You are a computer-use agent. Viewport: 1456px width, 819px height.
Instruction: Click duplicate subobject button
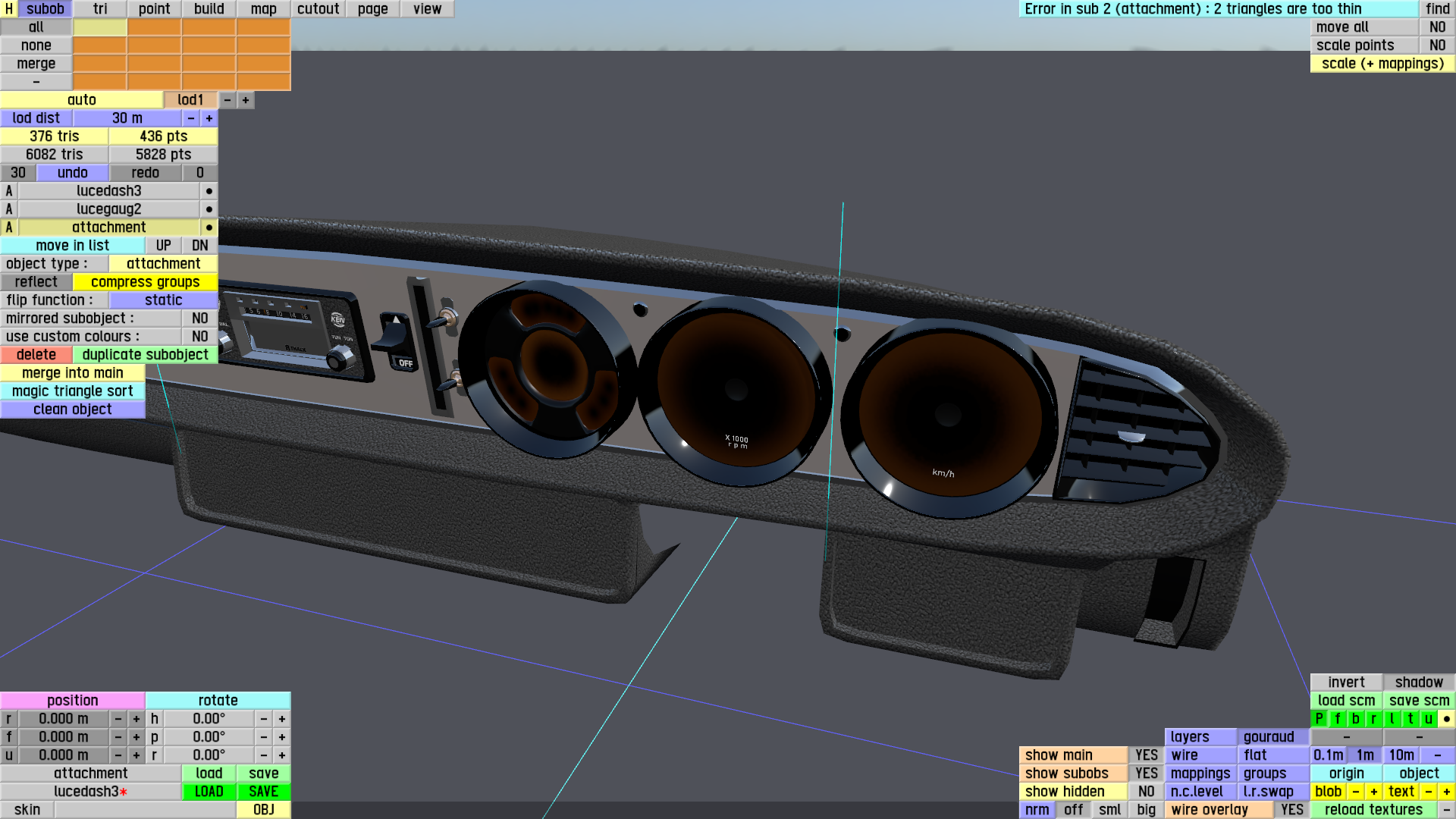click(145, 355)
